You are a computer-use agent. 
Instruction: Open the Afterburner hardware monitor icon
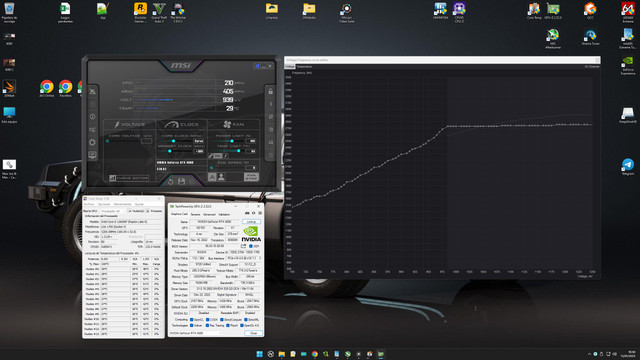pos(93,155)
